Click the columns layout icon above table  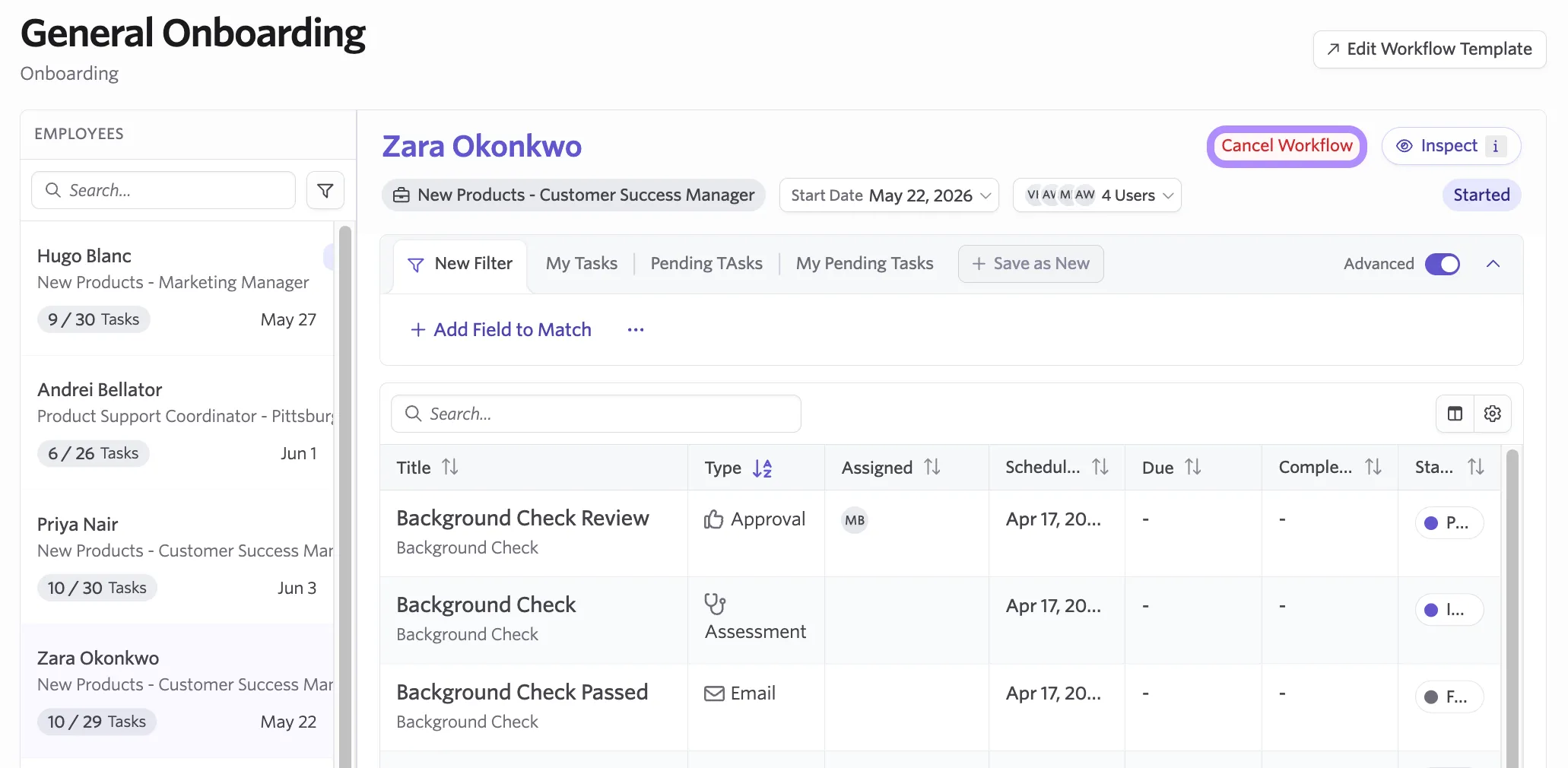pos(1455,414)
